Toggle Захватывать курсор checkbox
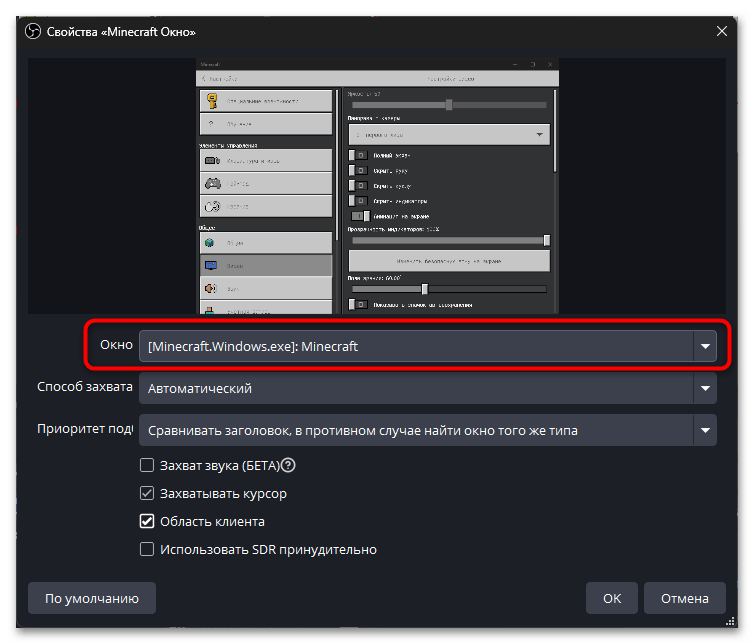The image size is (754, 644). coord(147,493)
